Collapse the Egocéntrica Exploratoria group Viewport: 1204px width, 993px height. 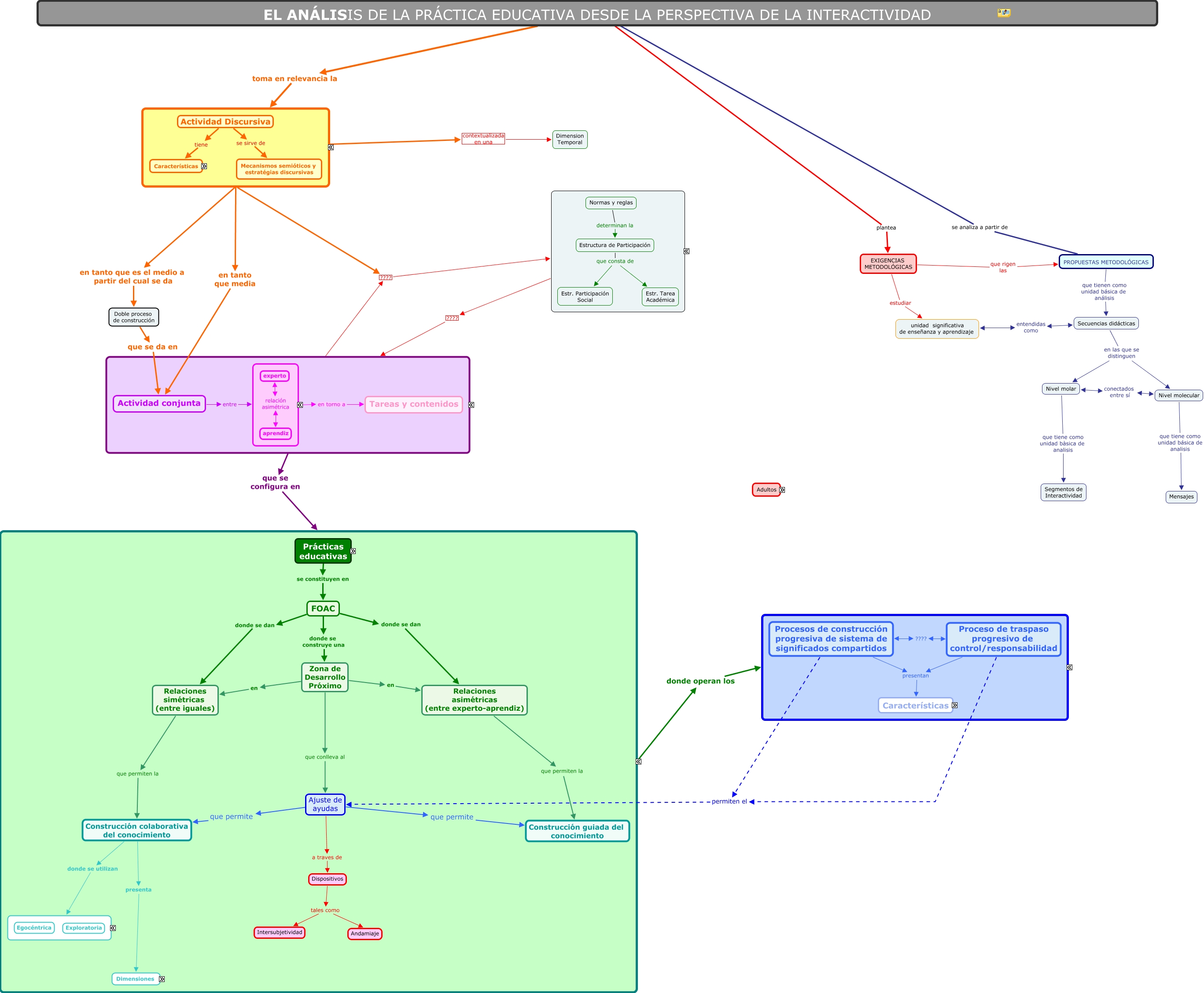click(x=113, y=928)
